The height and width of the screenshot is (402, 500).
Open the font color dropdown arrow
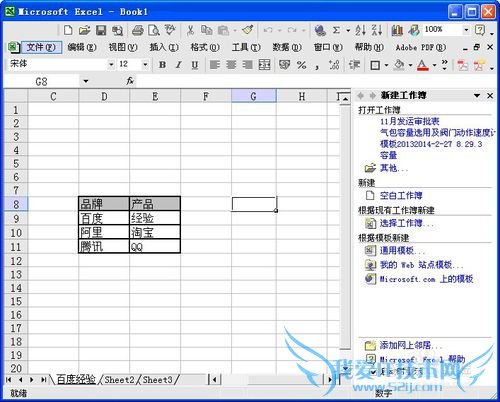(435, 65)
